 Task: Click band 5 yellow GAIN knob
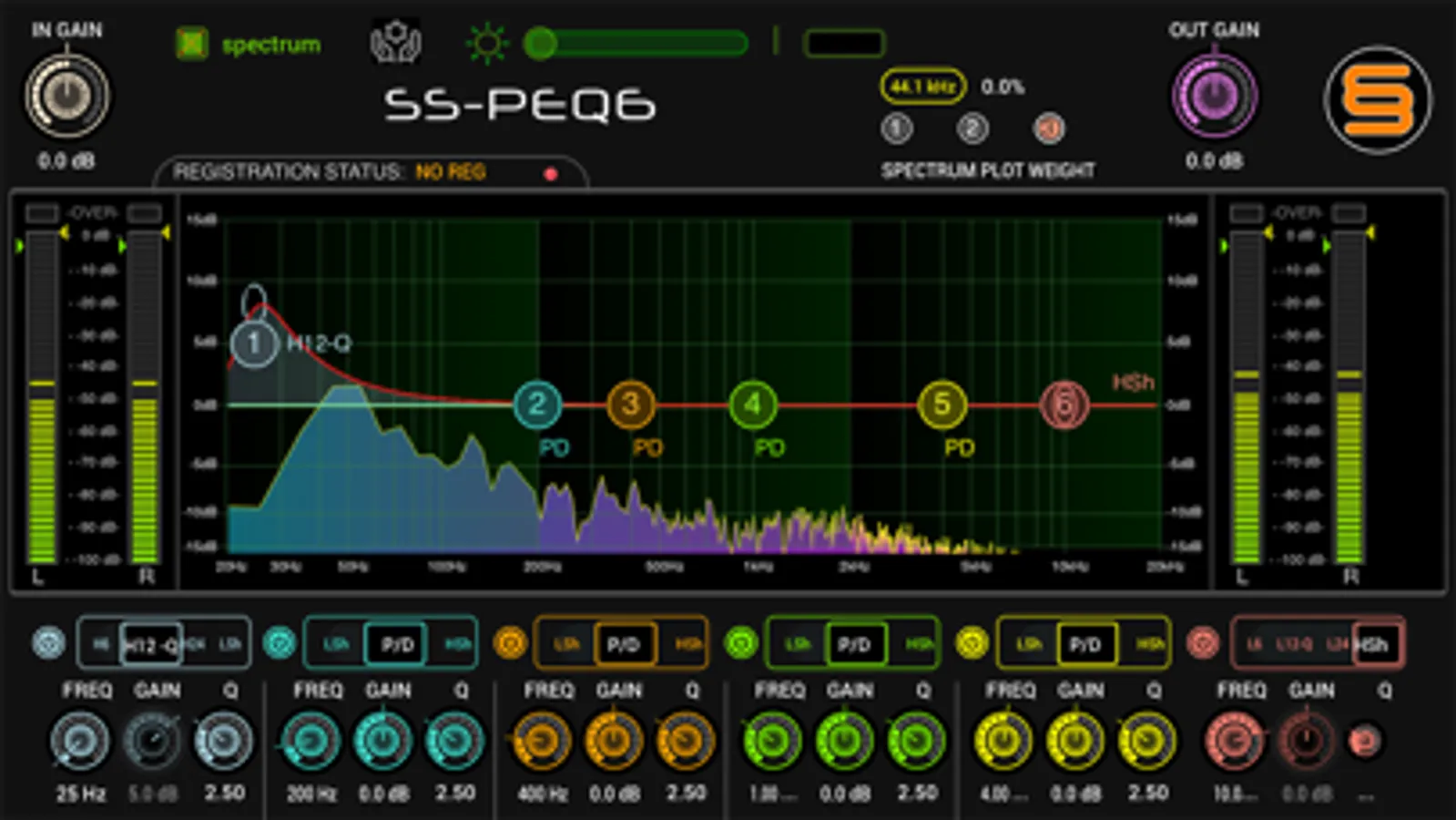click(x=1075, y=741)
